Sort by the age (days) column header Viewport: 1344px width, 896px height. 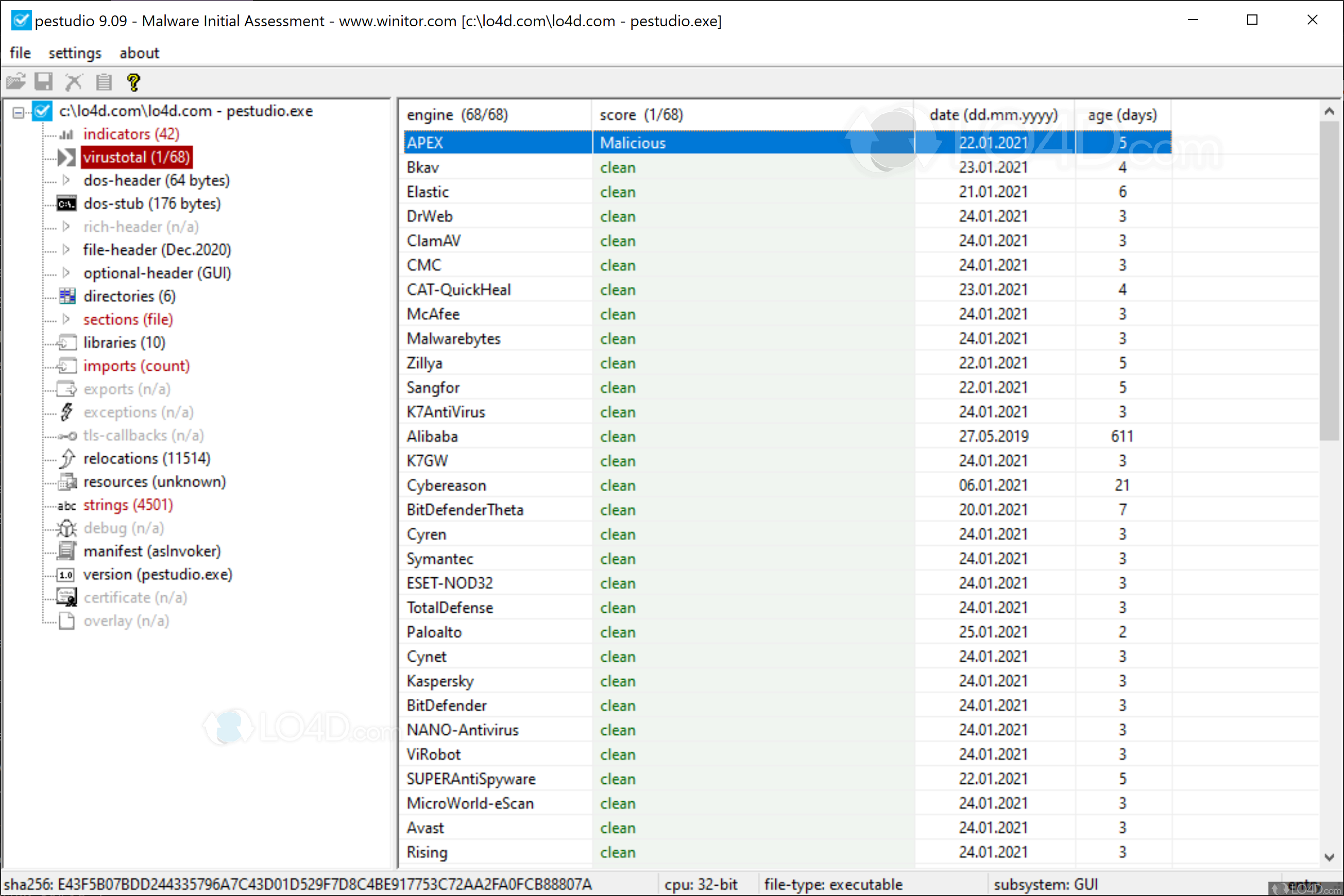point(1121,114)
